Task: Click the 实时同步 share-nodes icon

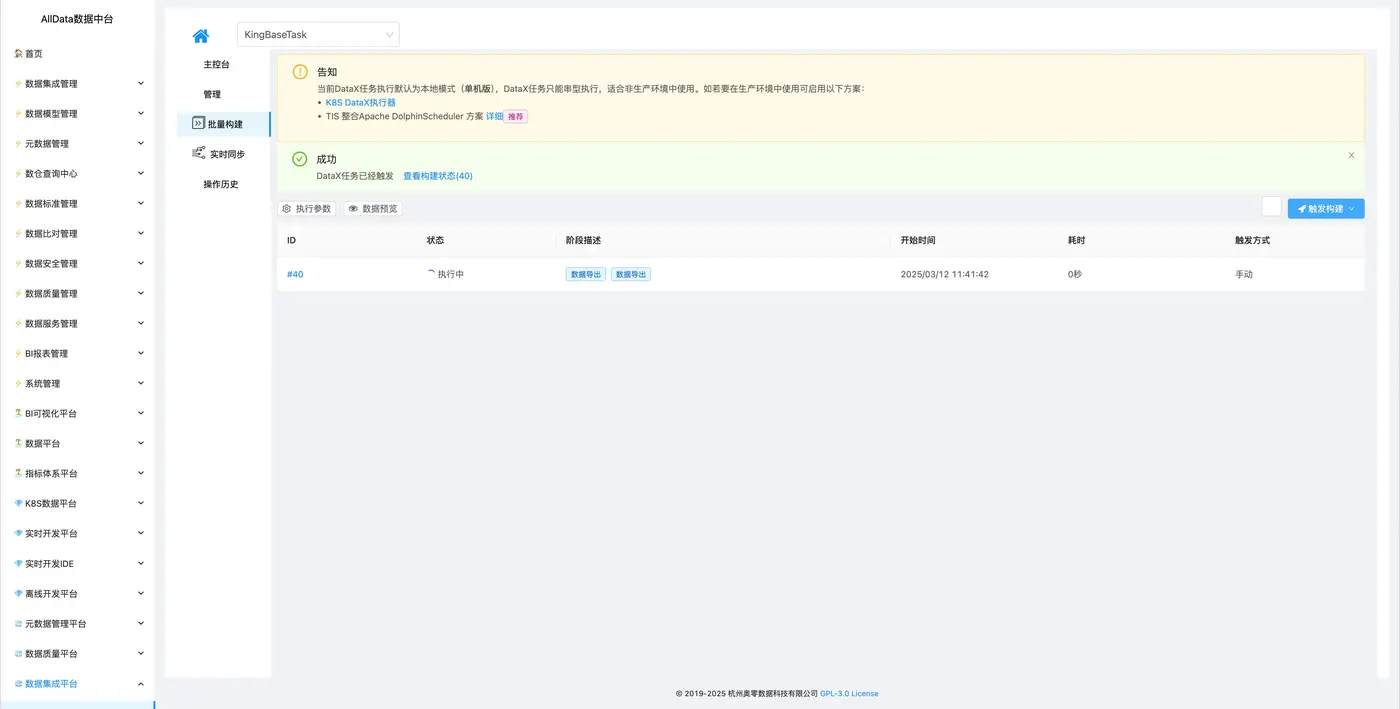Action: pyautogui.click(x=199, y=154)
